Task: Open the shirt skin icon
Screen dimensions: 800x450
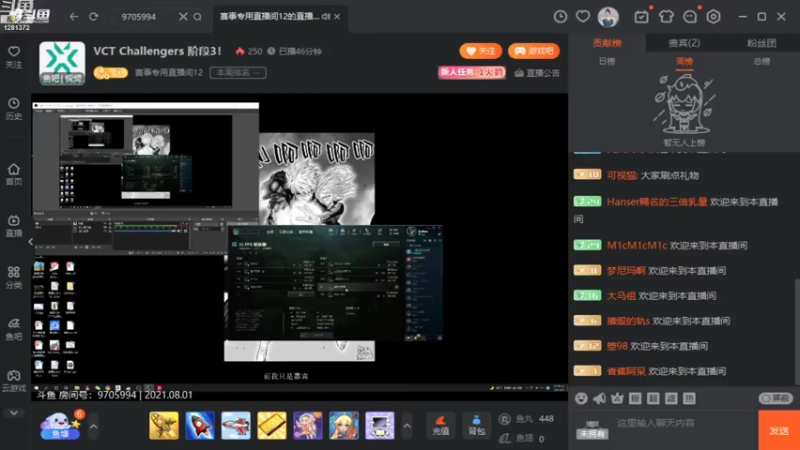Action: click(x=666, y=17)
